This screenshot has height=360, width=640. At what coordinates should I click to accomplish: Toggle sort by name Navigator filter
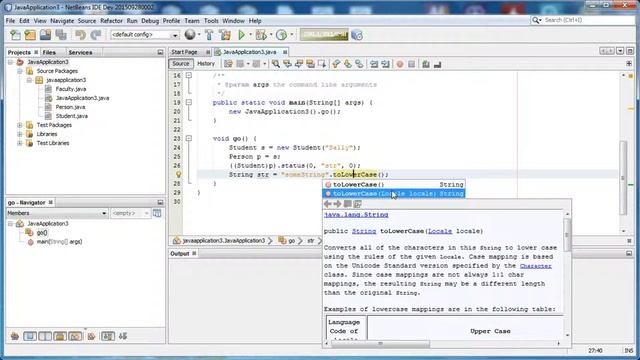point(108,336)
